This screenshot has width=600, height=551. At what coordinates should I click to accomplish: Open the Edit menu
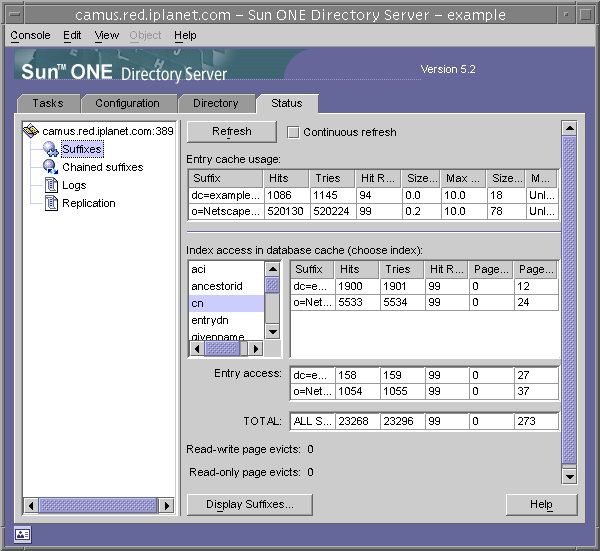pyautogui.click(x=72, y=35)
